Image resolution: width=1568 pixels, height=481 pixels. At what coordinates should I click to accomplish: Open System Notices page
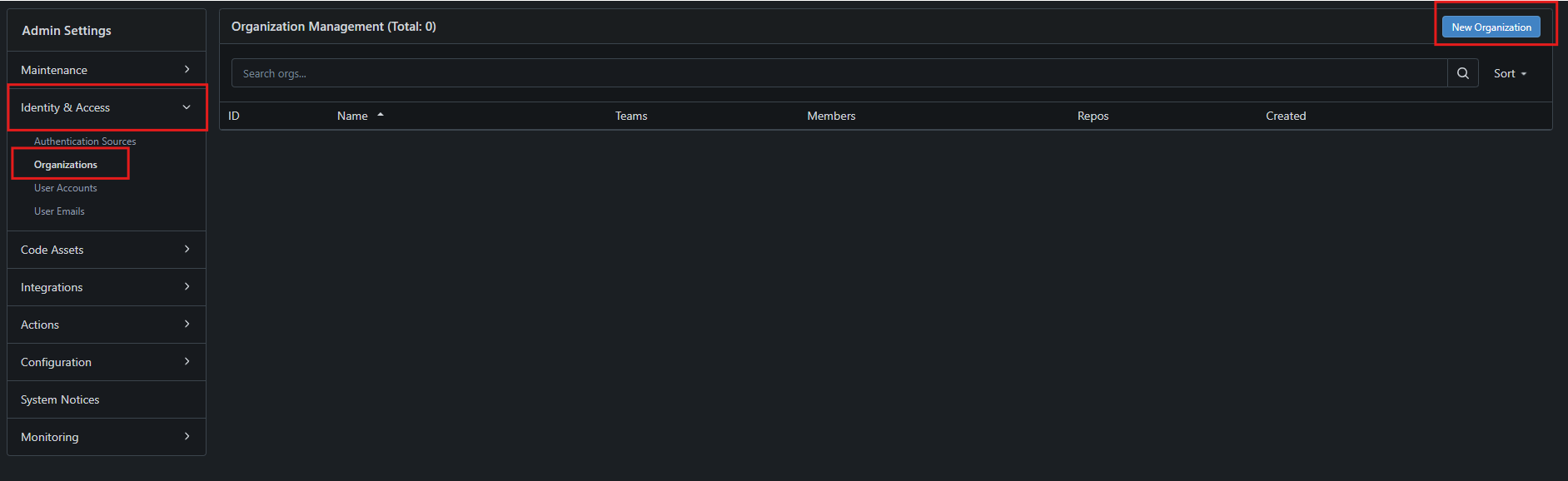click(x=107, y=399)
